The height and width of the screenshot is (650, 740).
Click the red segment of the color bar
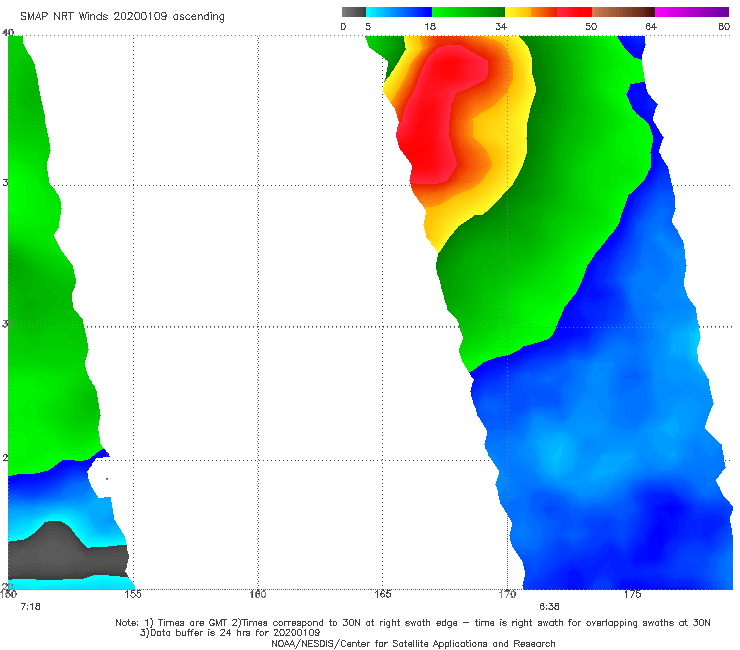coord(574,12)
